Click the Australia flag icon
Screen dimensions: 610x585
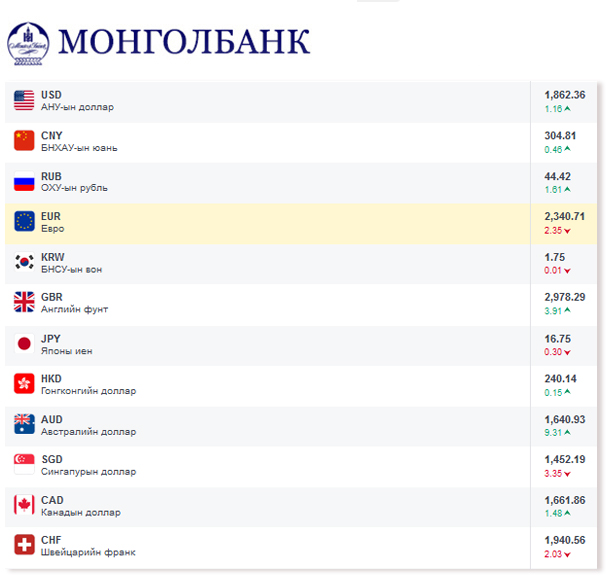[24, 425]
